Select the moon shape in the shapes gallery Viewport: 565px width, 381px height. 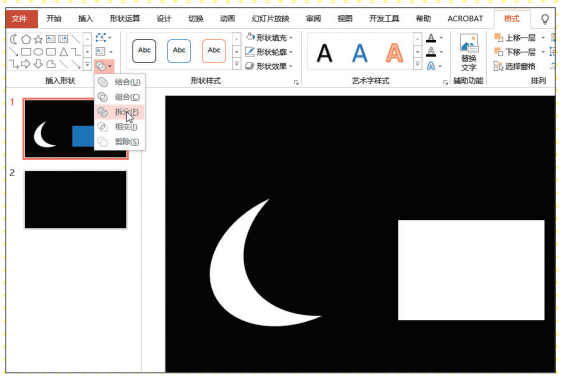coord(14,39)
